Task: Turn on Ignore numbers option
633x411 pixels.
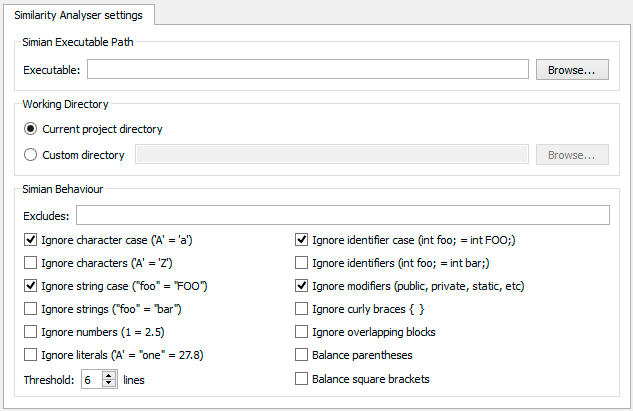Action: (x=31, y=332)
